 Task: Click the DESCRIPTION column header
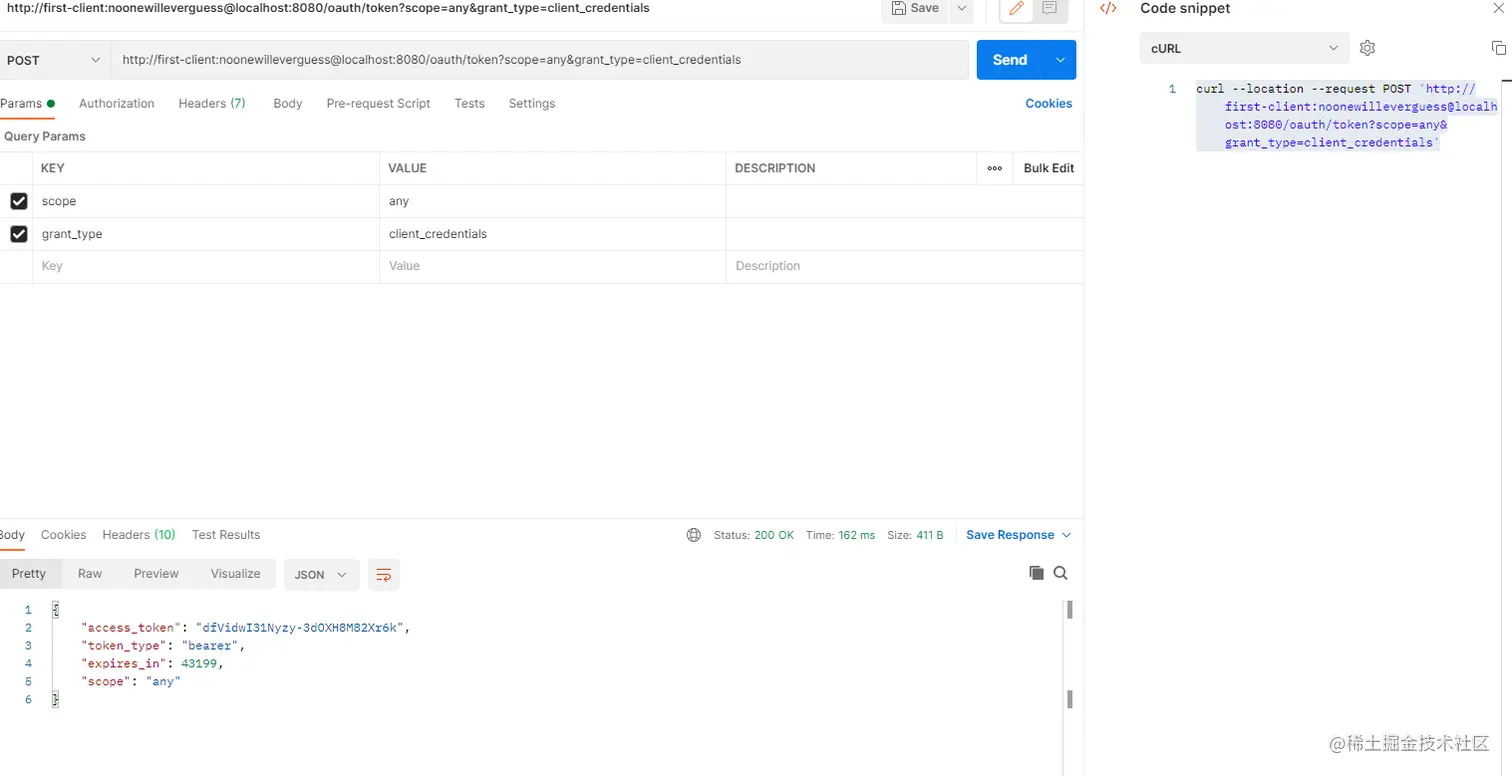click(775, 168)
